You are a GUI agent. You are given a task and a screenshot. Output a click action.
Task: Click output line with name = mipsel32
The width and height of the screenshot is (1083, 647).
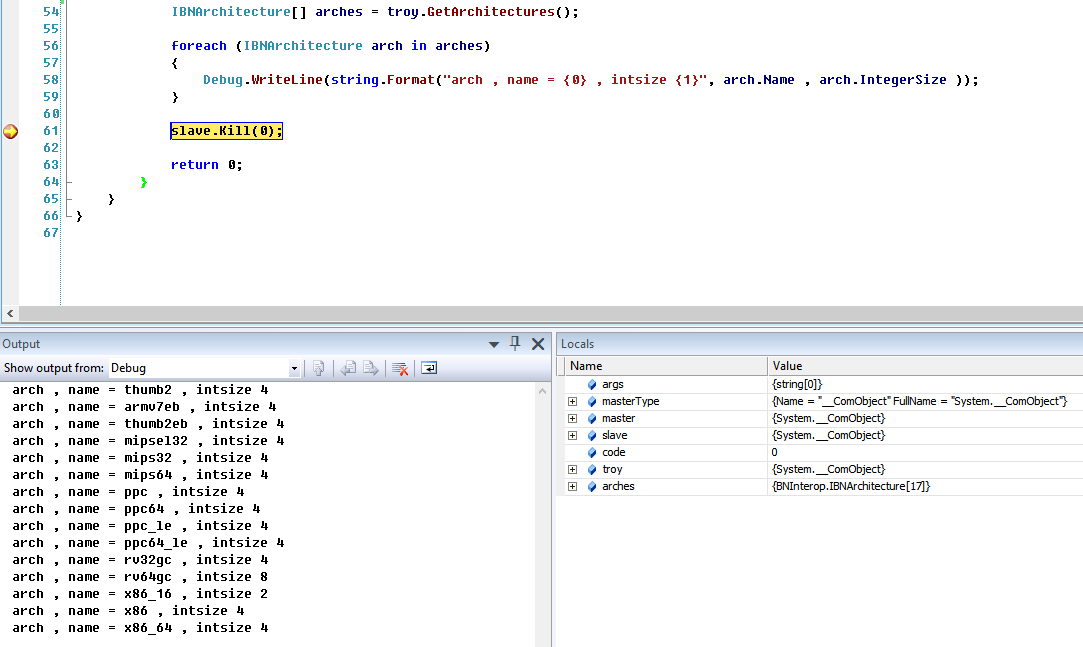pyautogui.click(x=148, y=441)
